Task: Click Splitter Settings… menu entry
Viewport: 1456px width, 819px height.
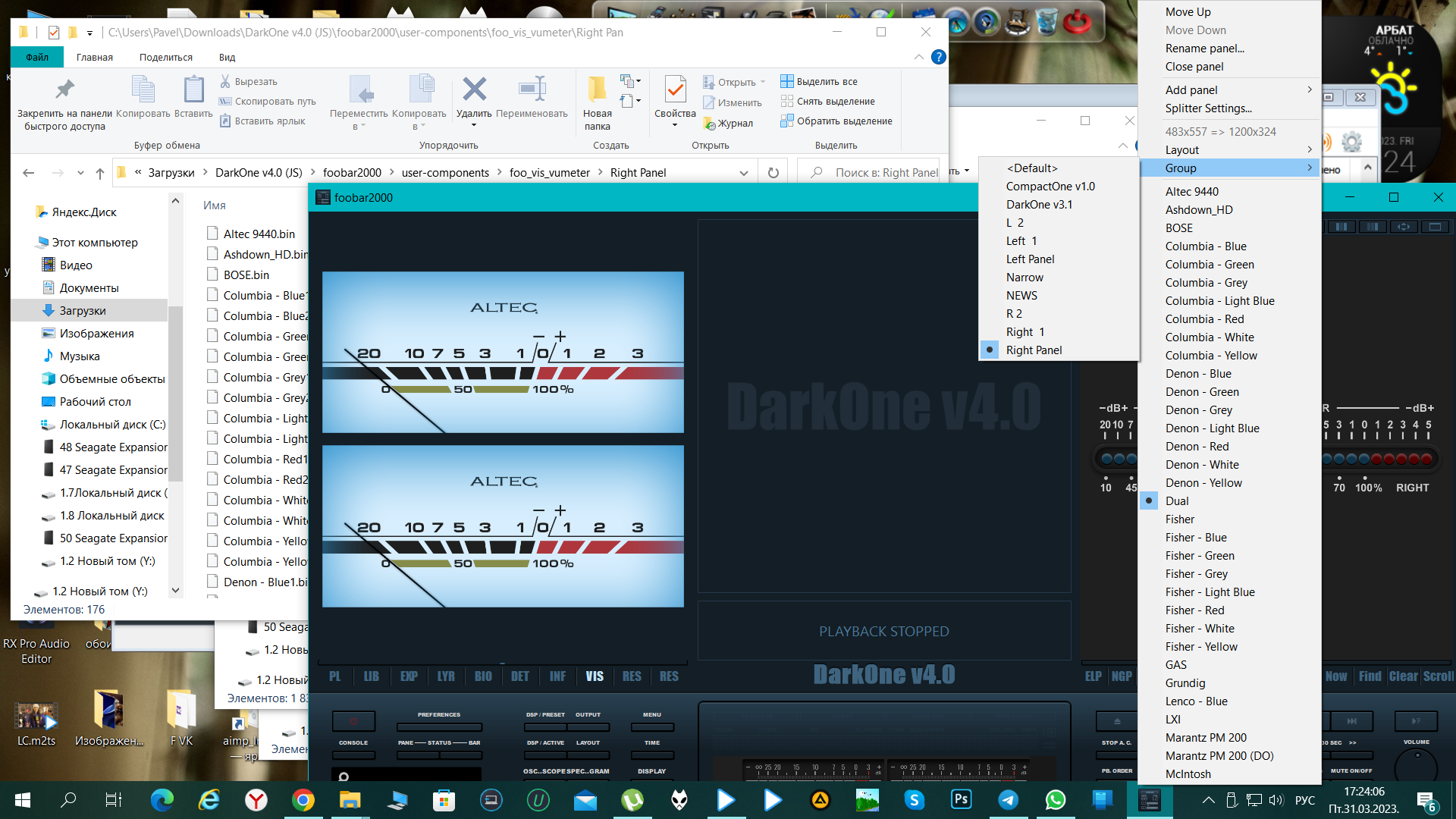Action: click(1208, 108)
